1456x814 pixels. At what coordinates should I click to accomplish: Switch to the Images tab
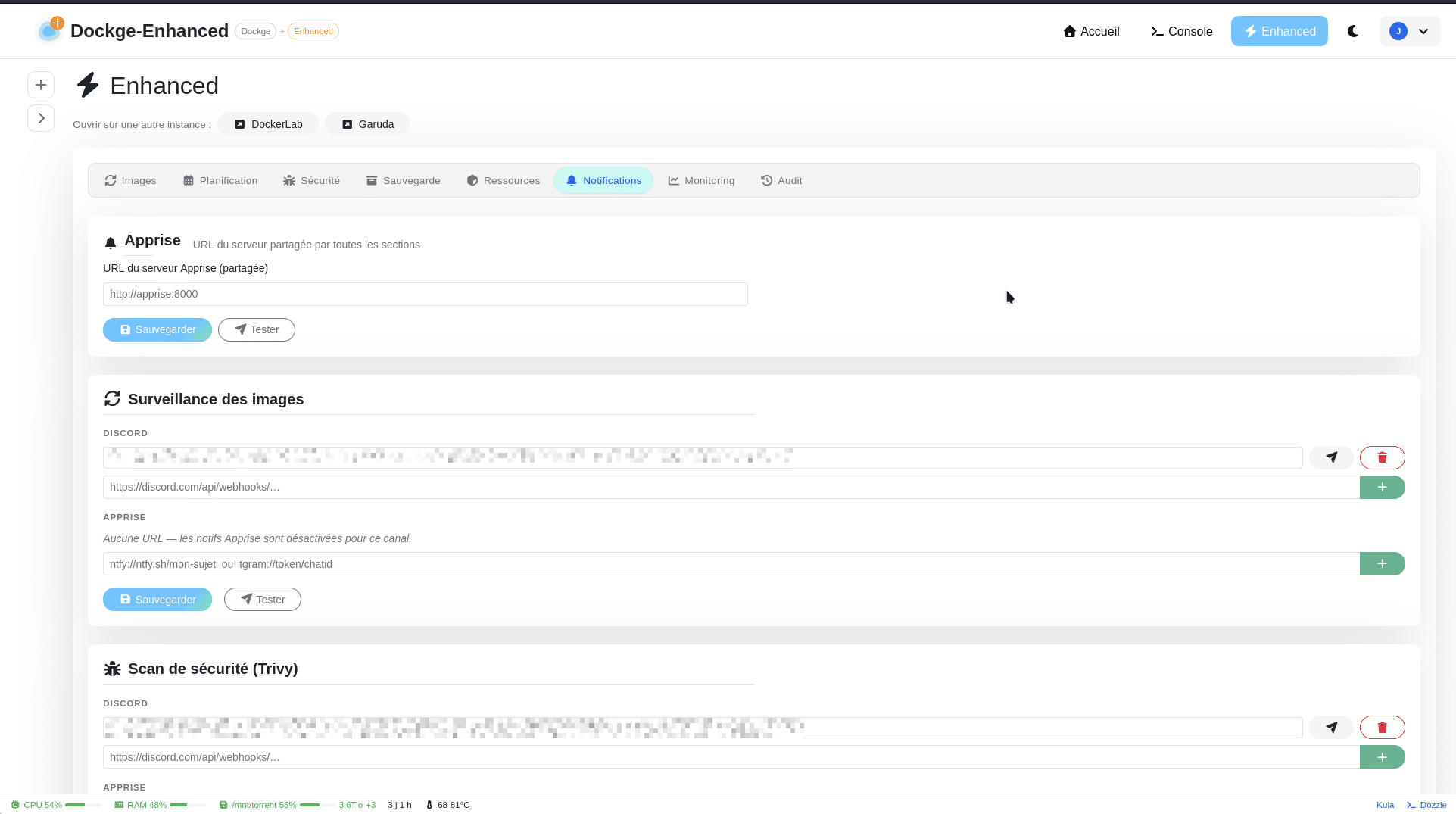130,180
